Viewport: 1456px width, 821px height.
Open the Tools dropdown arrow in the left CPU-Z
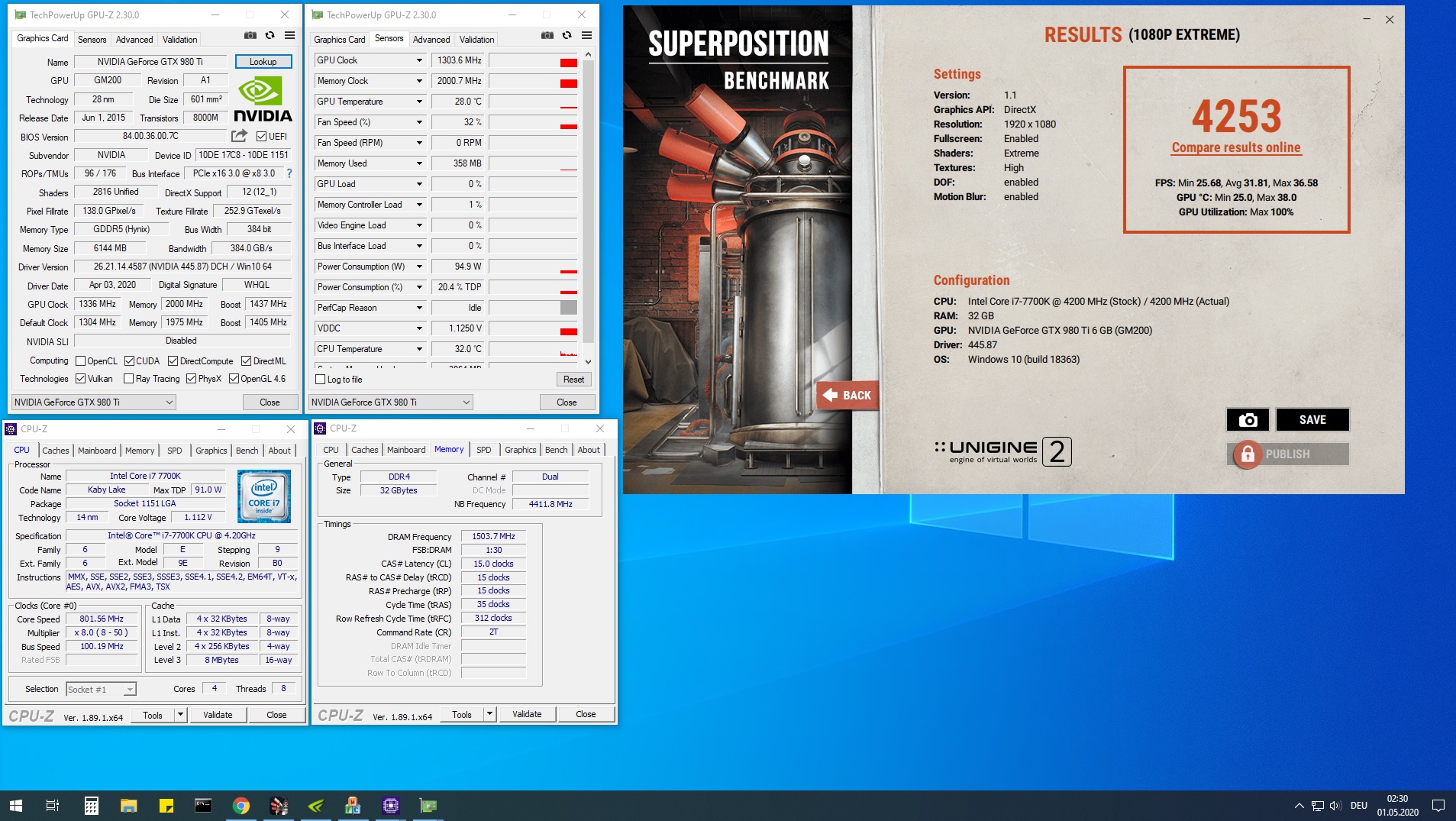click(181, 716)
